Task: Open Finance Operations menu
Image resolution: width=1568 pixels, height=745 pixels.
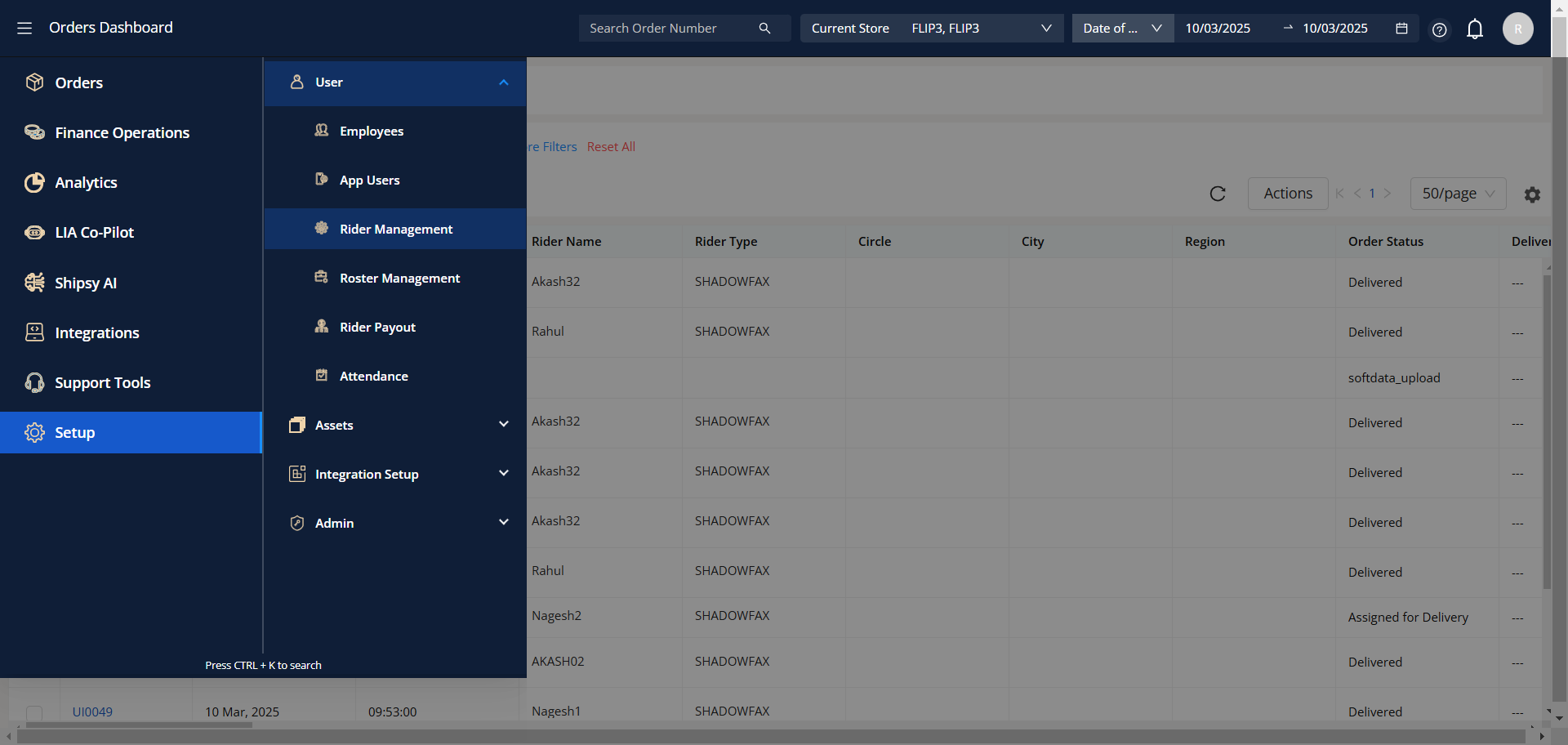Action: click(x=131, y=132)
